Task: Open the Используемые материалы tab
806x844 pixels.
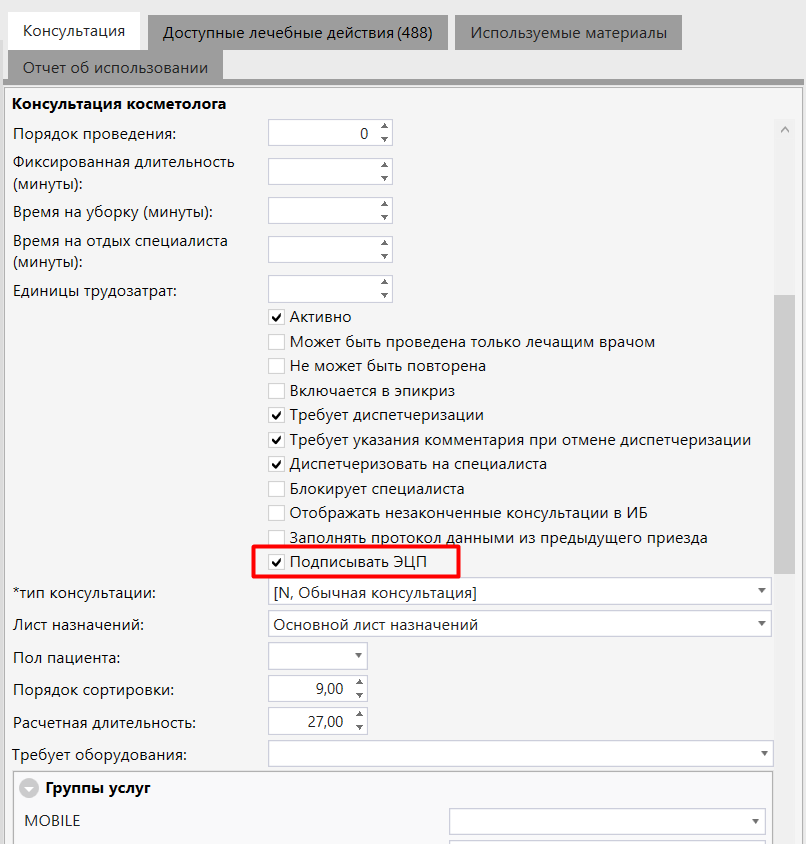Action: tap(568, 33)
